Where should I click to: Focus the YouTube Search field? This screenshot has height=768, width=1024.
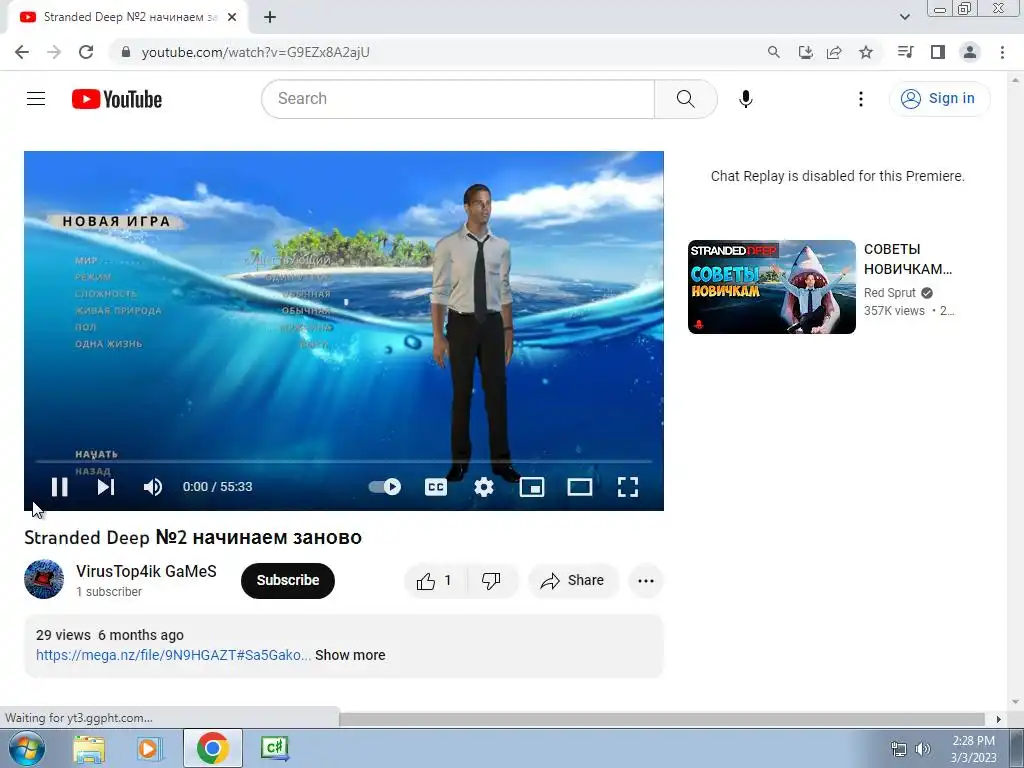pyautogui.click(x=458, y=99)
